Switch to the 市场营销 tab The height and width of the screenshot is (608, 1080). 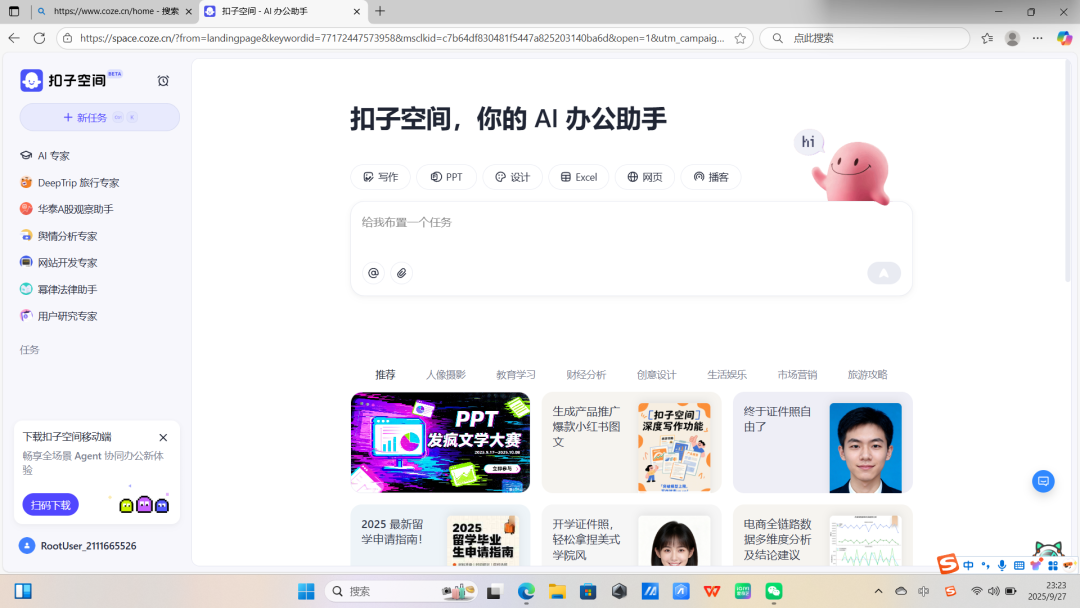(x=797, y=375)
